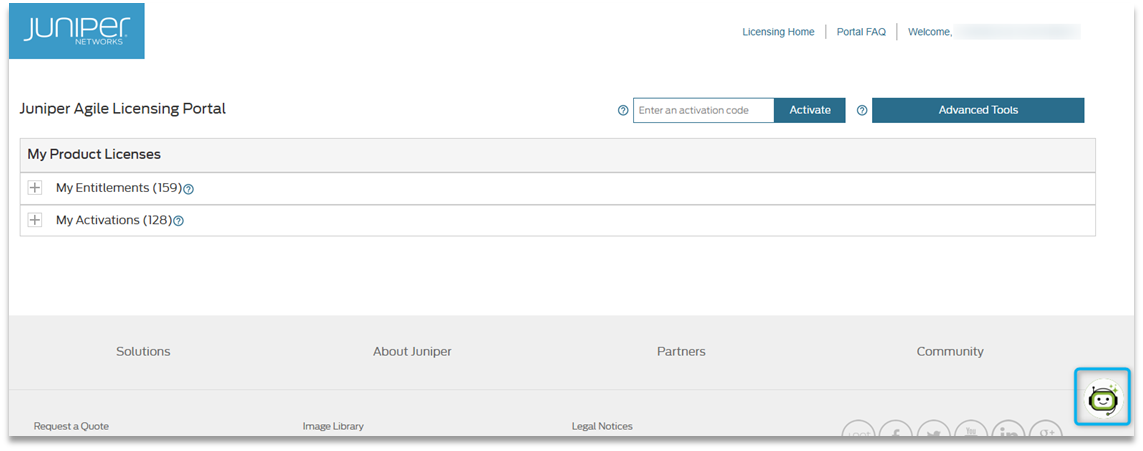Open the Portal FAQ link

[861, 32]
